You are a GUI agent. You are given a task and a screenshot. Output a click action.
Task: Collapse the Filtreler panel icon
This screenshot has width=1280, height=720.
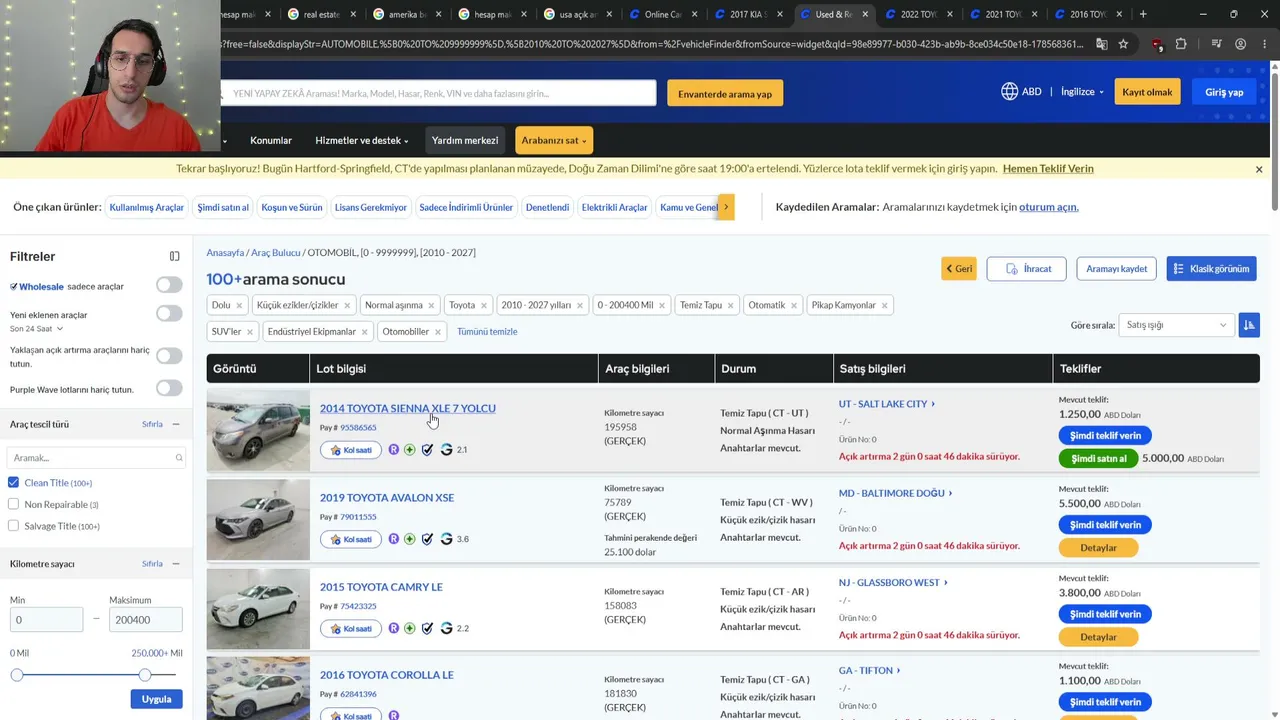[174, 257]
